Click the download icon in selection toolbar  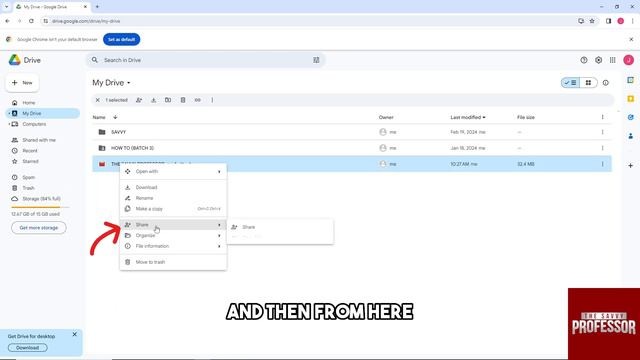tap(153, 100)
